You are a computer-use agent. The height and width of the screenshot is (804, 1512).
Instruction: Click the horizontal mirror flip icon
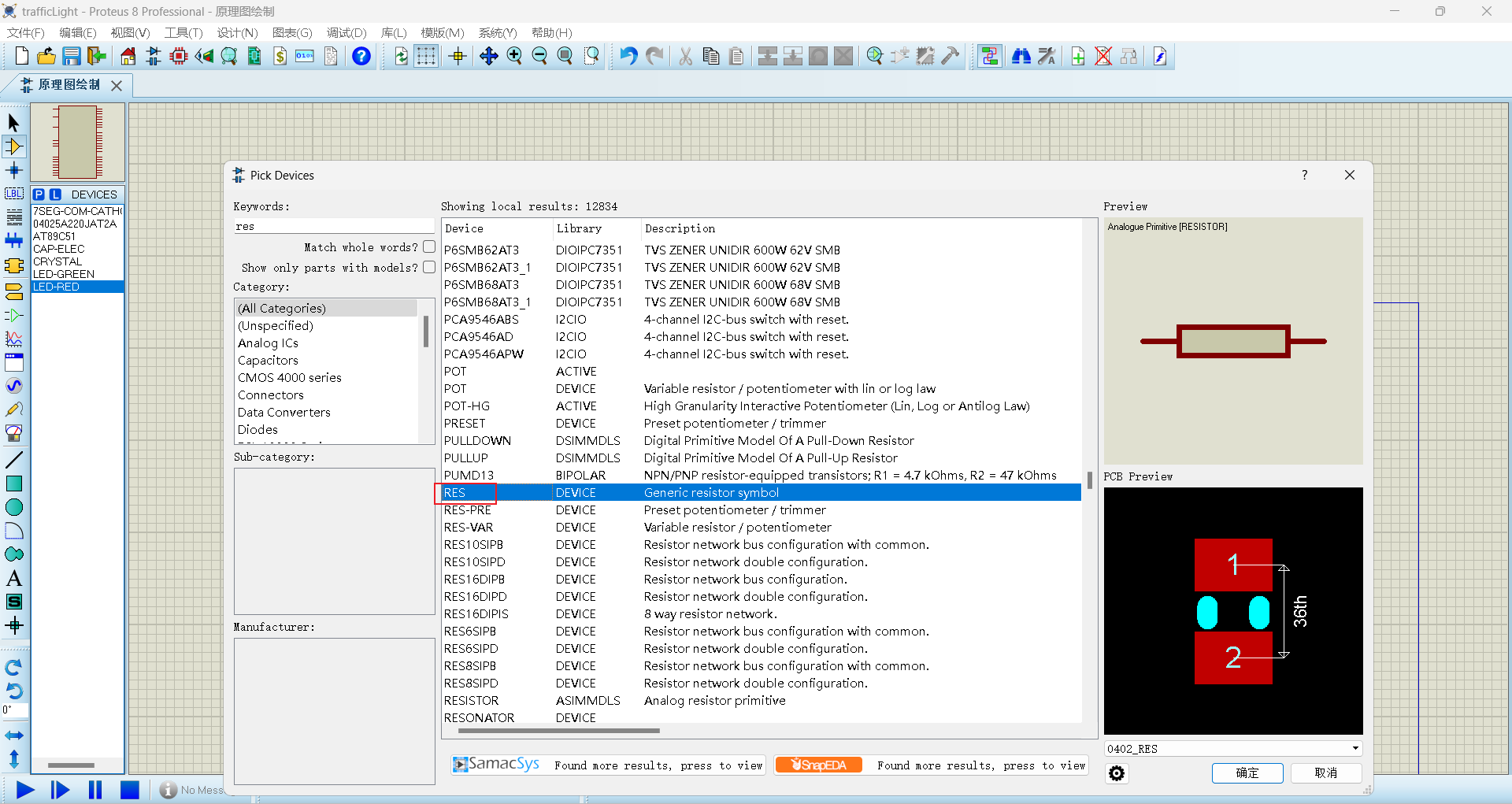tap(13, 735)
